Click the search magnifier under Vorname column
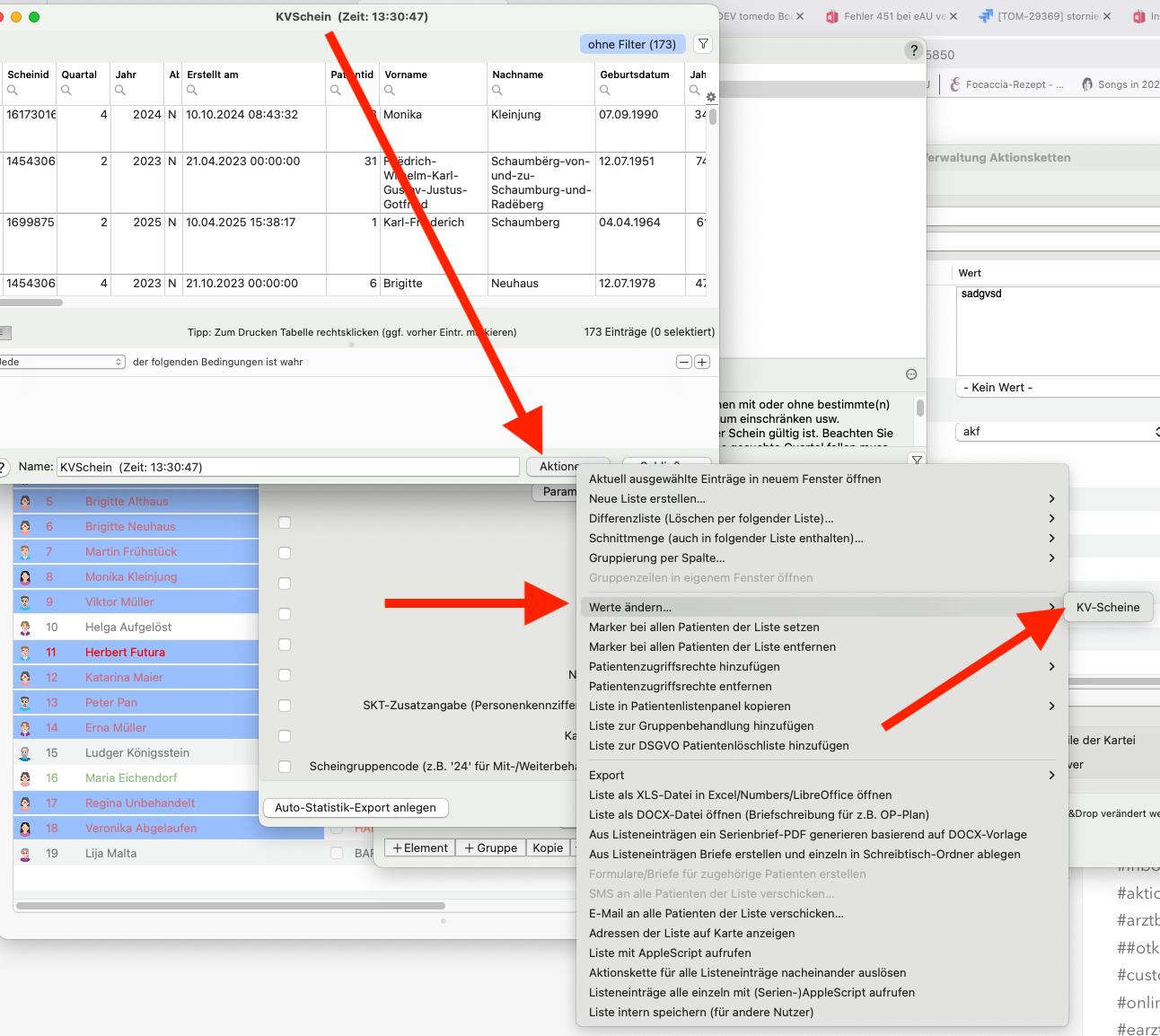Image resolution: width=1160 pixels, height=1036 pixels. coord(390,91)
